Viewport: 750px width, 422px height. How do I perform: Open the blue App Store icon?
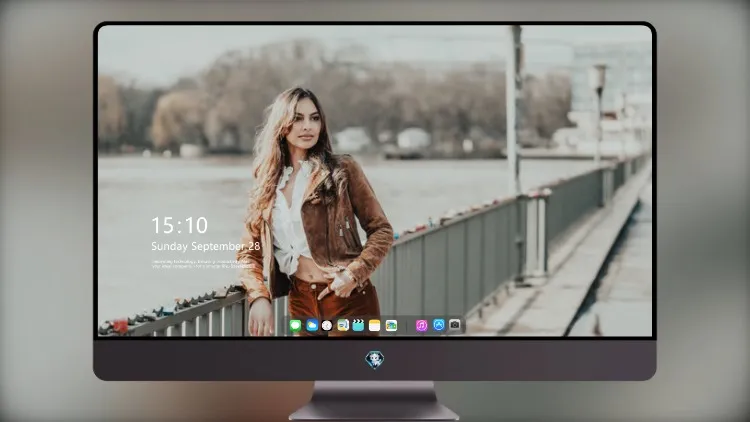(x=439, y=325)
